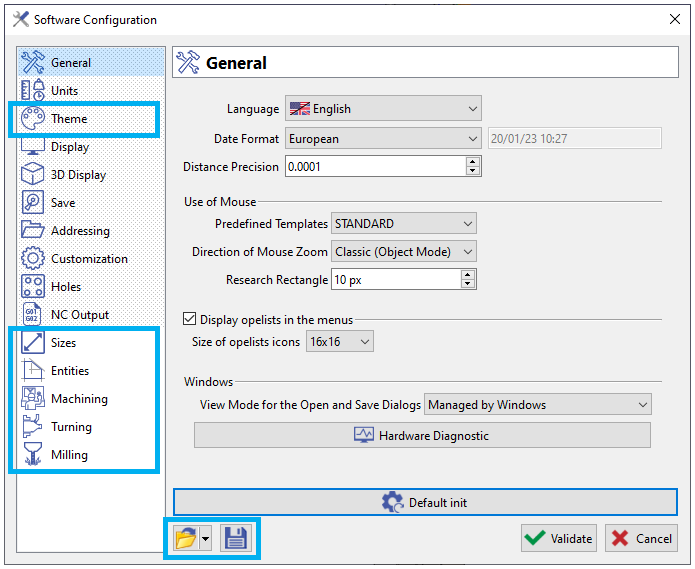Image resolution: width=695 pixels, height=569 pixels.
Task: Click the Hardware Diagnostic button
Action: (x=422, y=435)
